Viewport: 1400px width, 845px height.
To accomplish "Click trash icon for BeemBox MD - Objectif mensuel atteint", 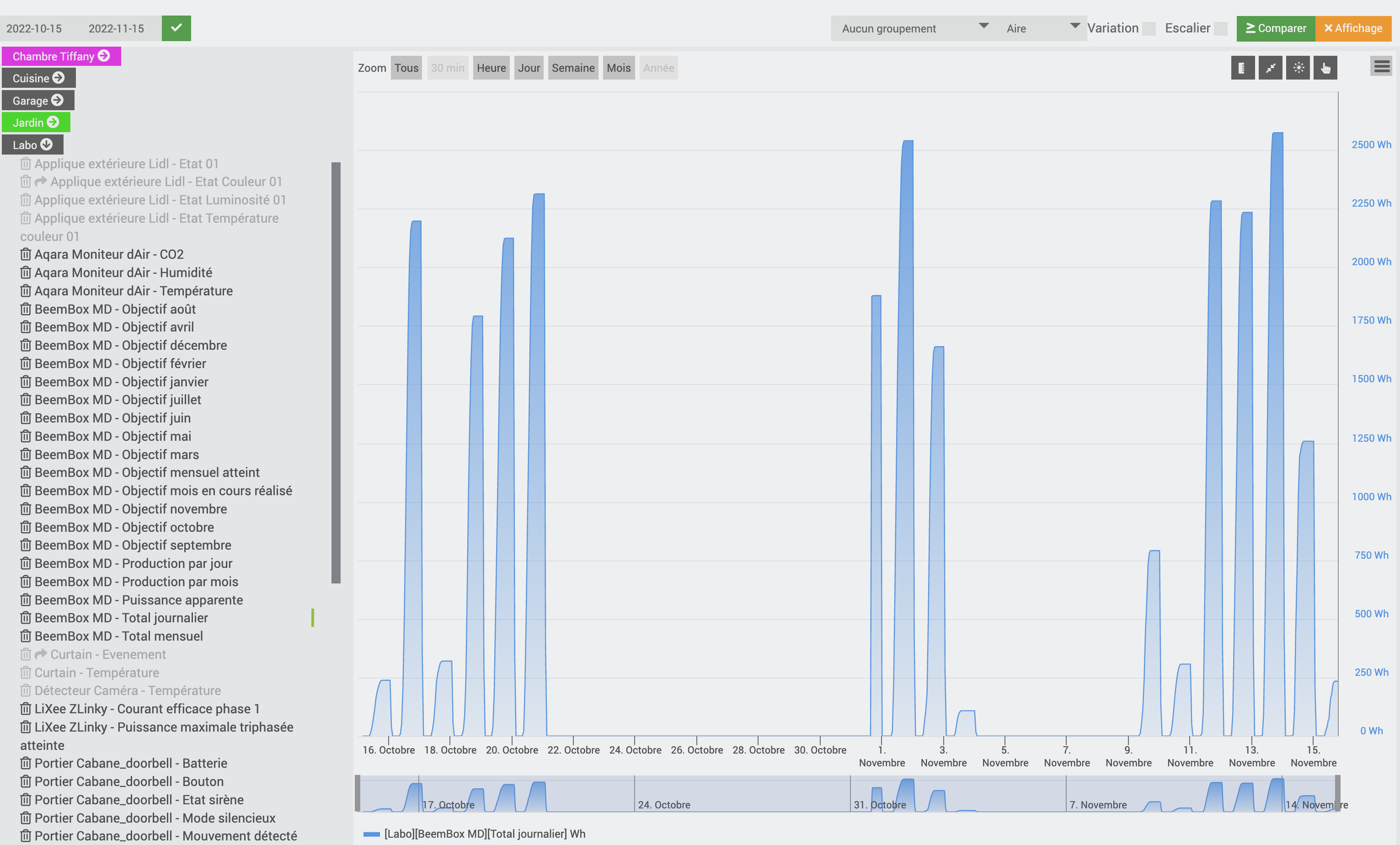I will 26,472.
